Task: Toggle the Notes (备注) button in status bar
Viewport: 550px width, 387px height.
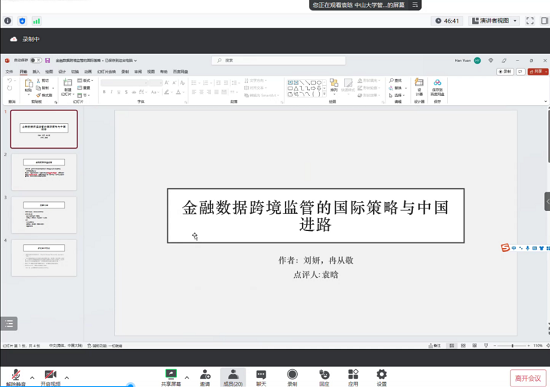Action: (434, 346)
